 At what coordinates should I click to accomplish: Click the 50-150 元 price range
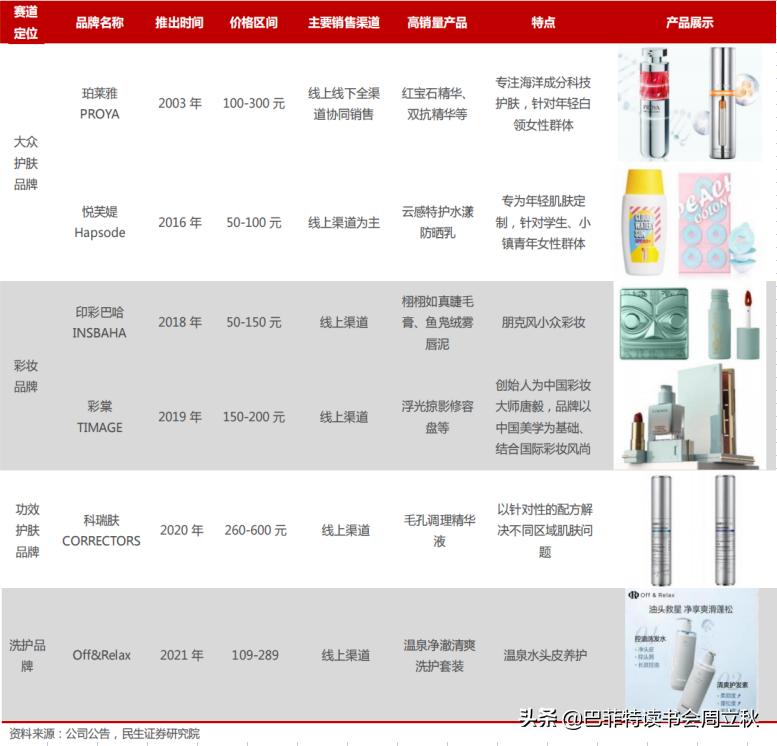point(254,322)
